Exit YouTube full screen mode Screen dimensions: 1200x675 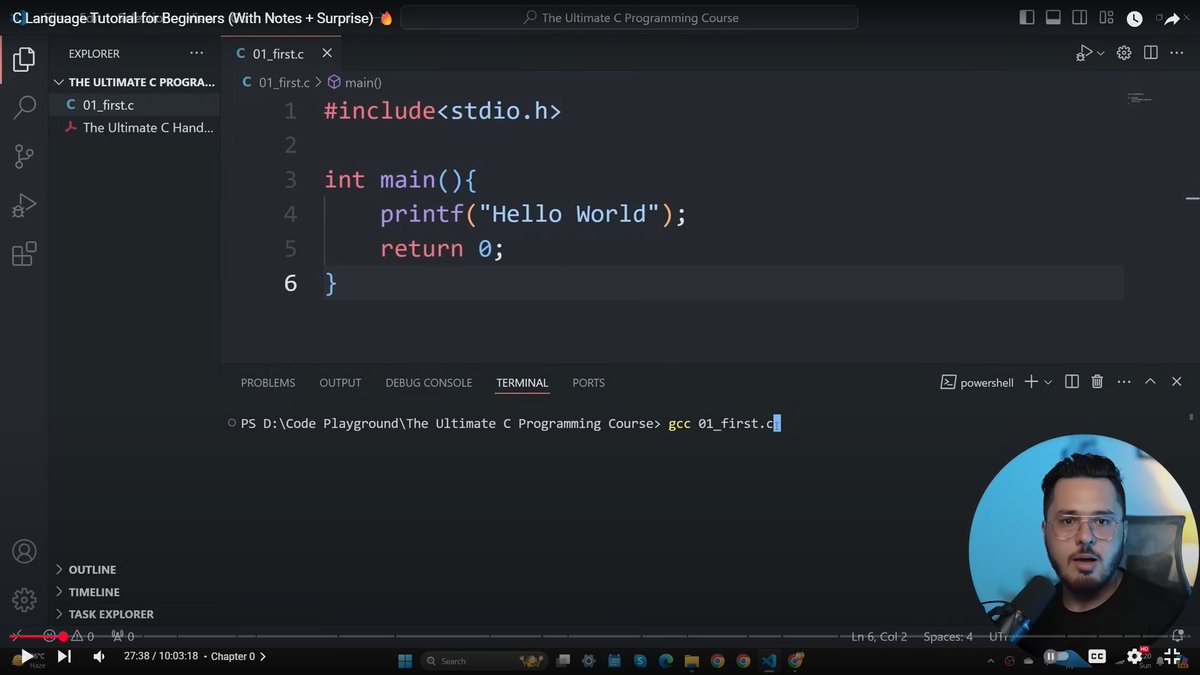pyautogui.click(x=1173, y=656)
